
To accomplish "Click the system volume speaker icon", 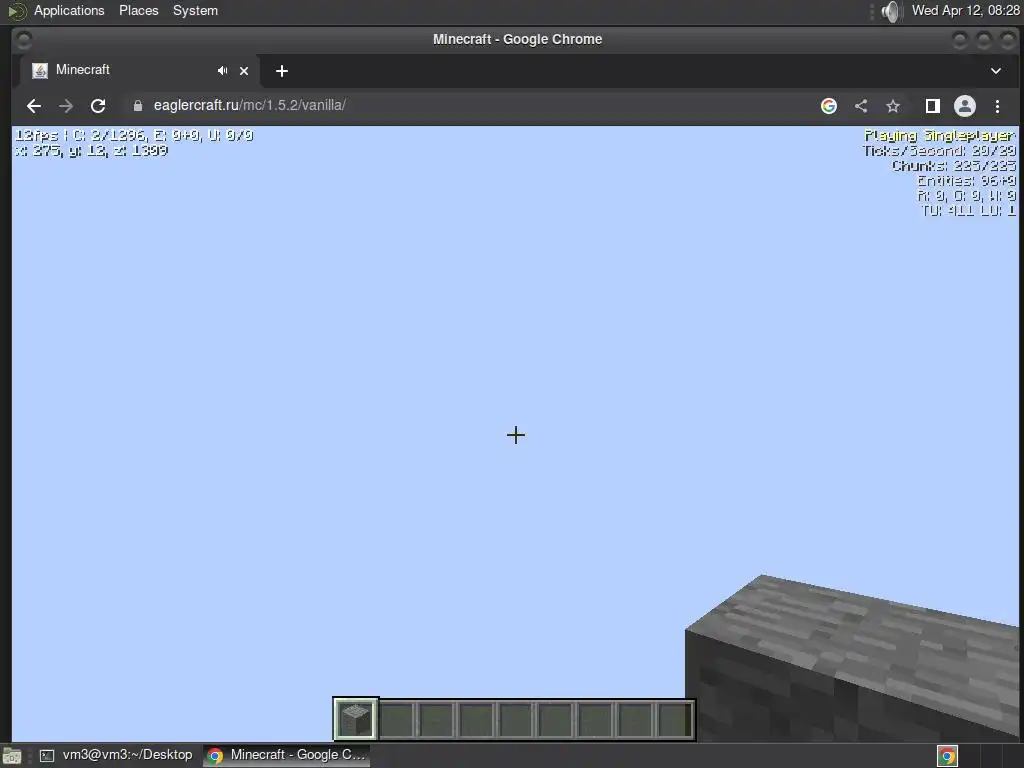I will tap(891, 11).
